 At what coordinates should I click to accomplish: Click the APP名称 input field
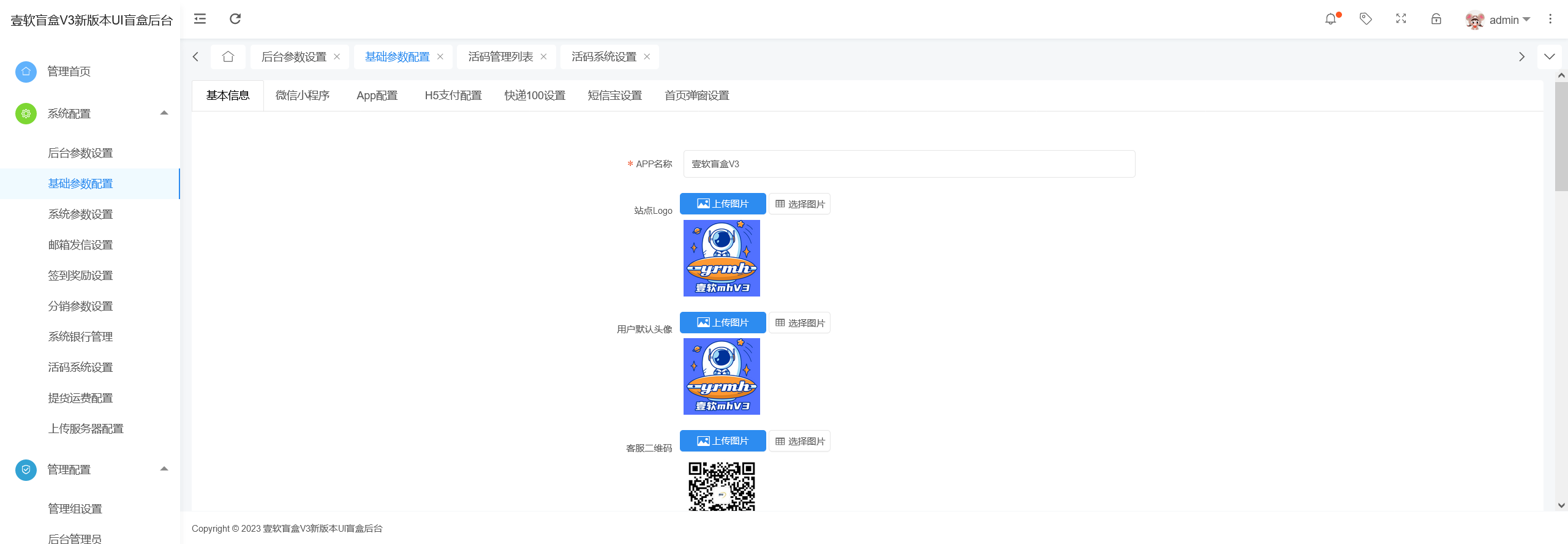pos(909,164)
